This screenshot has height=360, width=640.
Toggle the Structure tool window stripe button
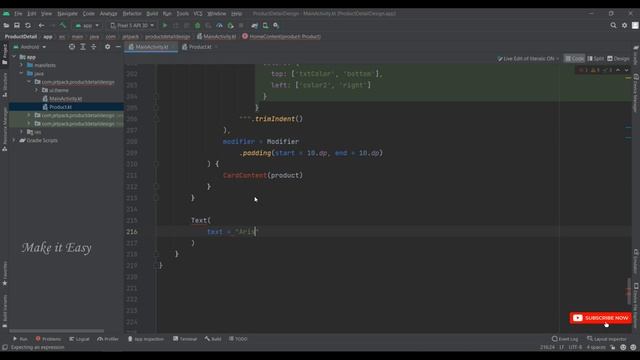coord(4,85)
